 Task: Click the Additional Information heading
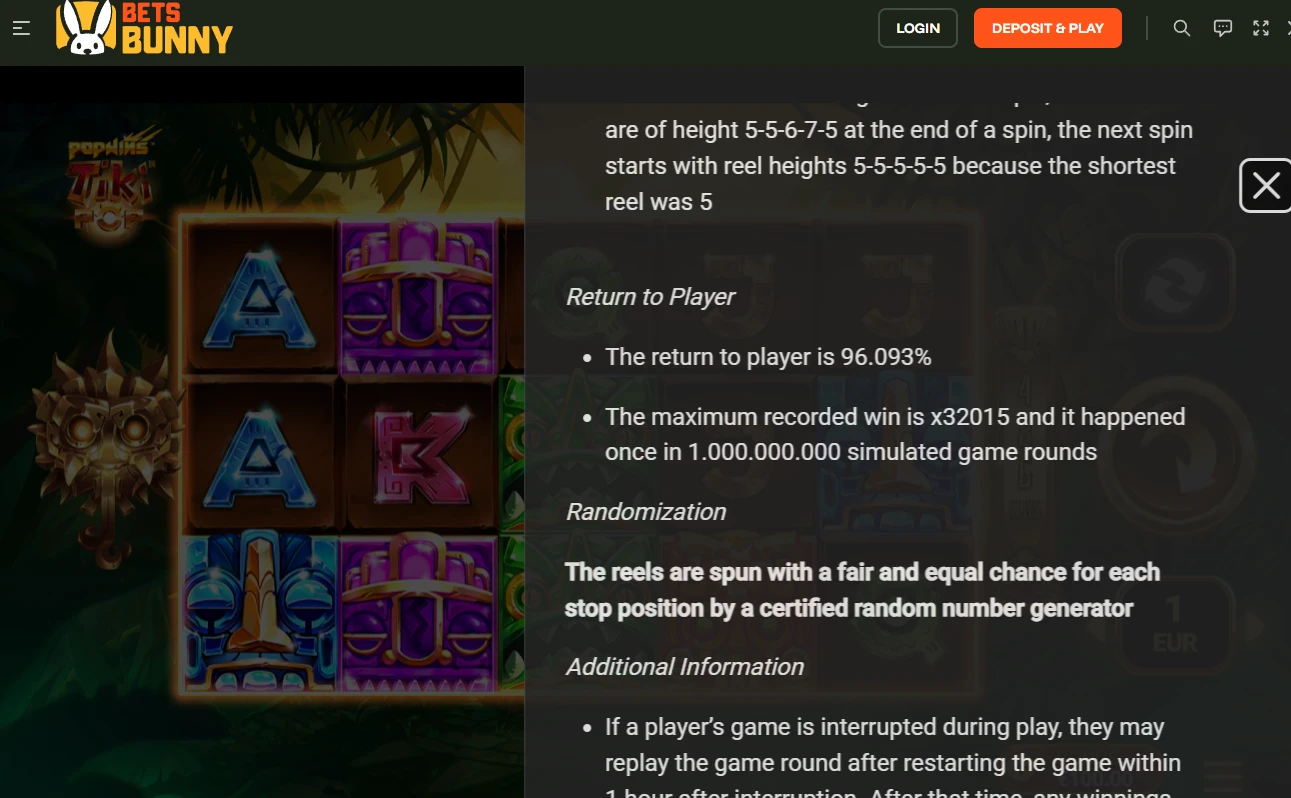tap(685, 667)
